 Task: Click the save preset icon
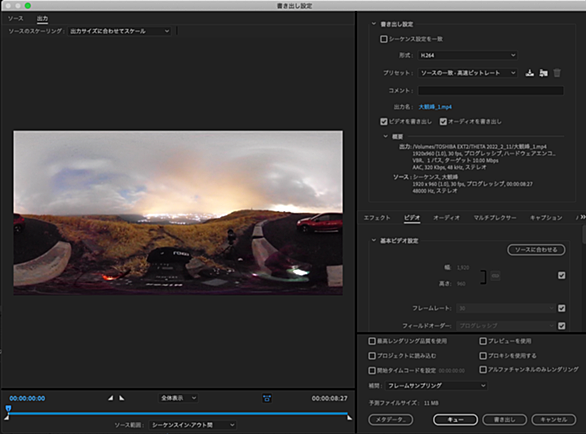point(530,73)
